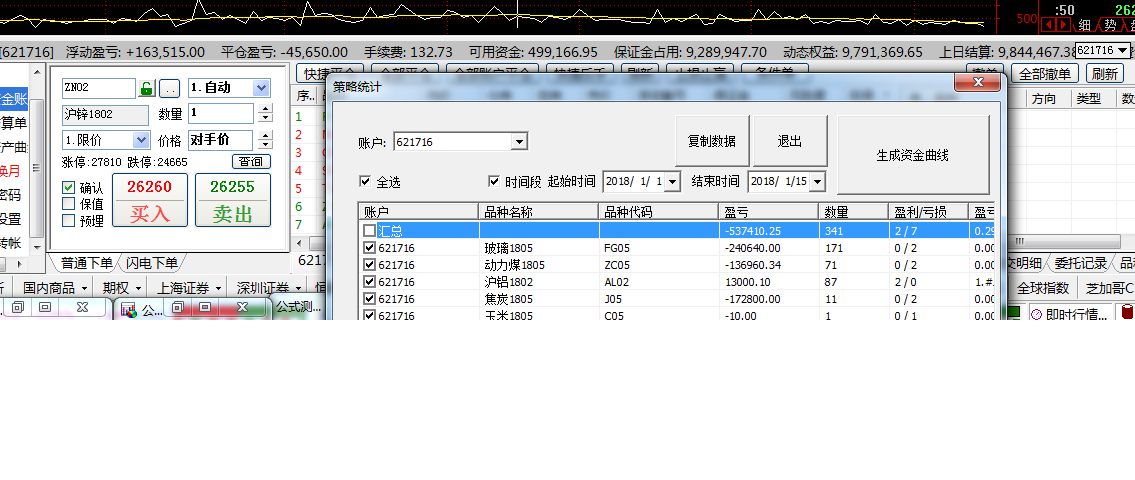1135x480 pixels.
Task: Click the colorful icon on the 公... window tab
Action: tap(129, 309)
